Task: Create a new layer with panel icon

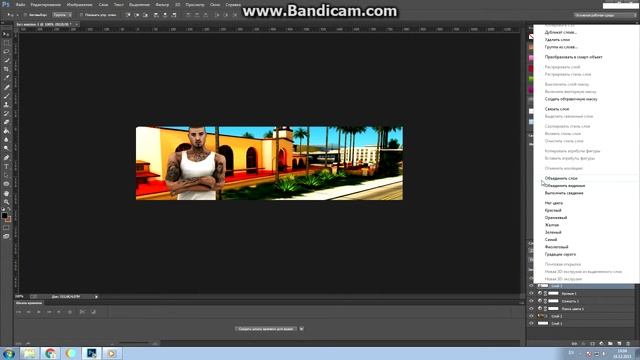Action: pyautogui.click(x=619, y=344)
